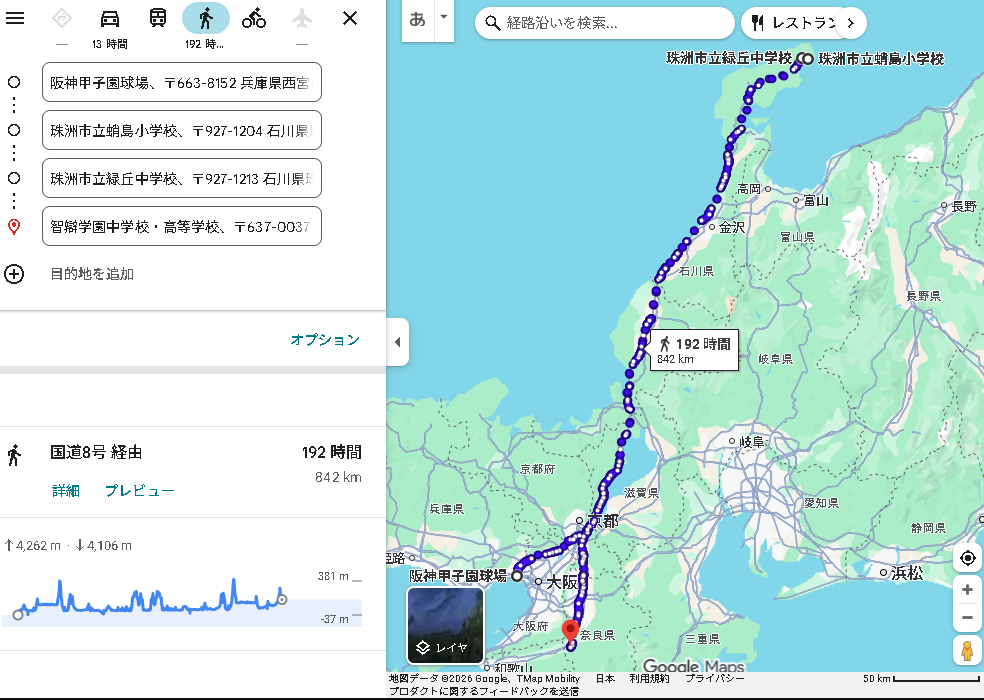Select the walking travel mode

[x=206, y=18]
